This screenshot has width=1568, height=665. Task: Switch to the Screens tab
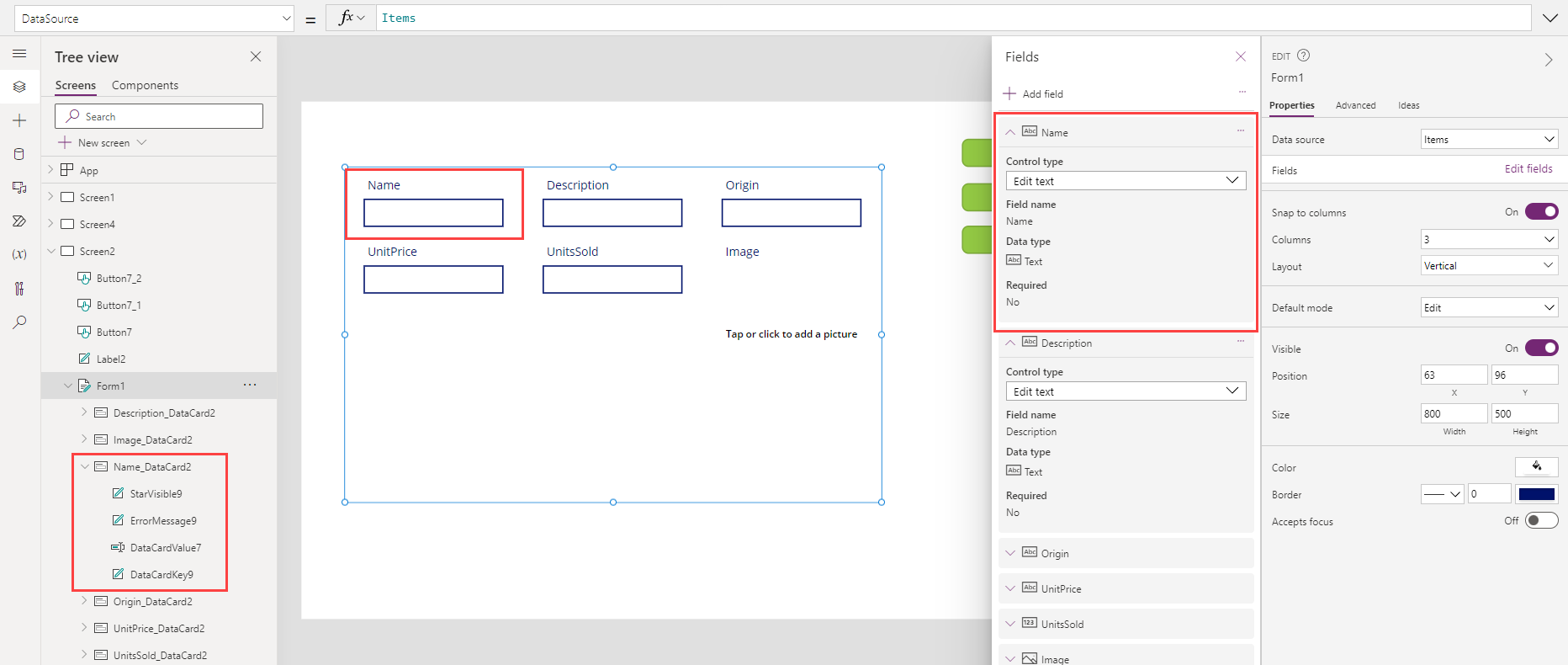pyautogui.click(x=76, y=85)
